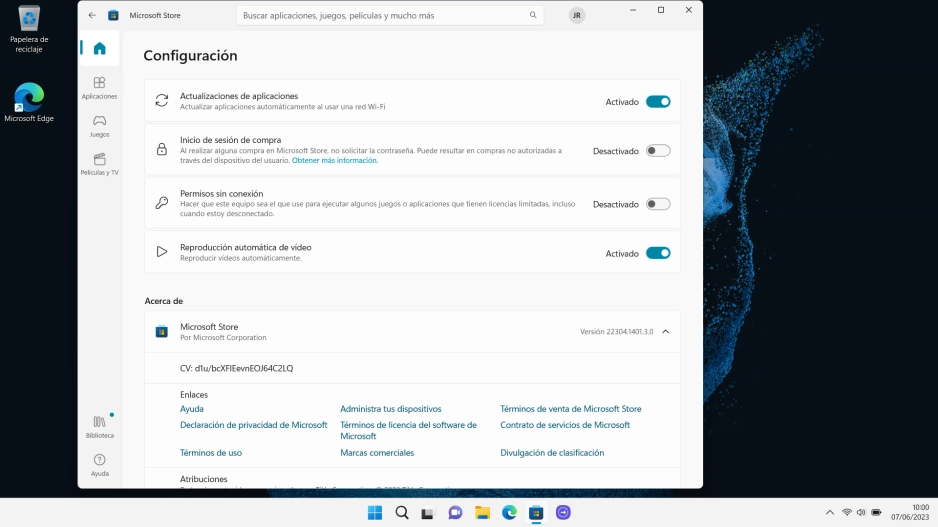938x527 pixels.
Task: Open the Divulgación de clasificación link
Action: coord(552,453)
